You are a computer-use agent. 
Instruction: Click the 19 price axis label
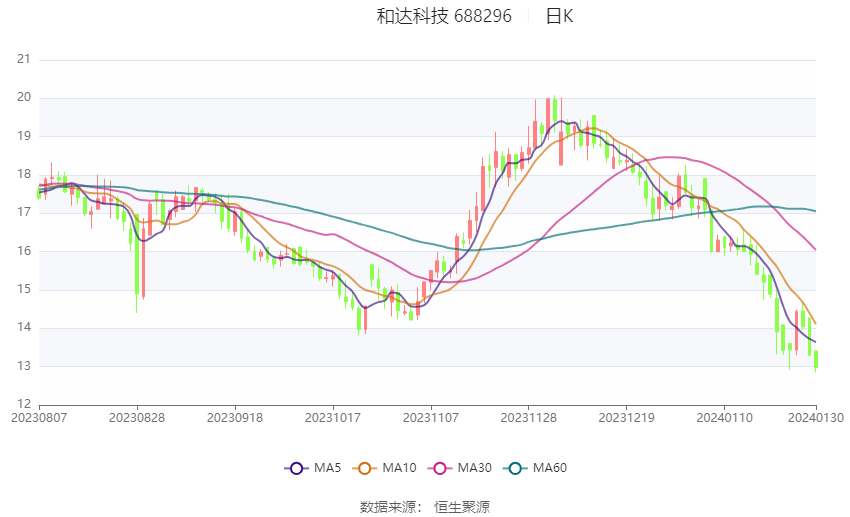[x=24, y=136]
